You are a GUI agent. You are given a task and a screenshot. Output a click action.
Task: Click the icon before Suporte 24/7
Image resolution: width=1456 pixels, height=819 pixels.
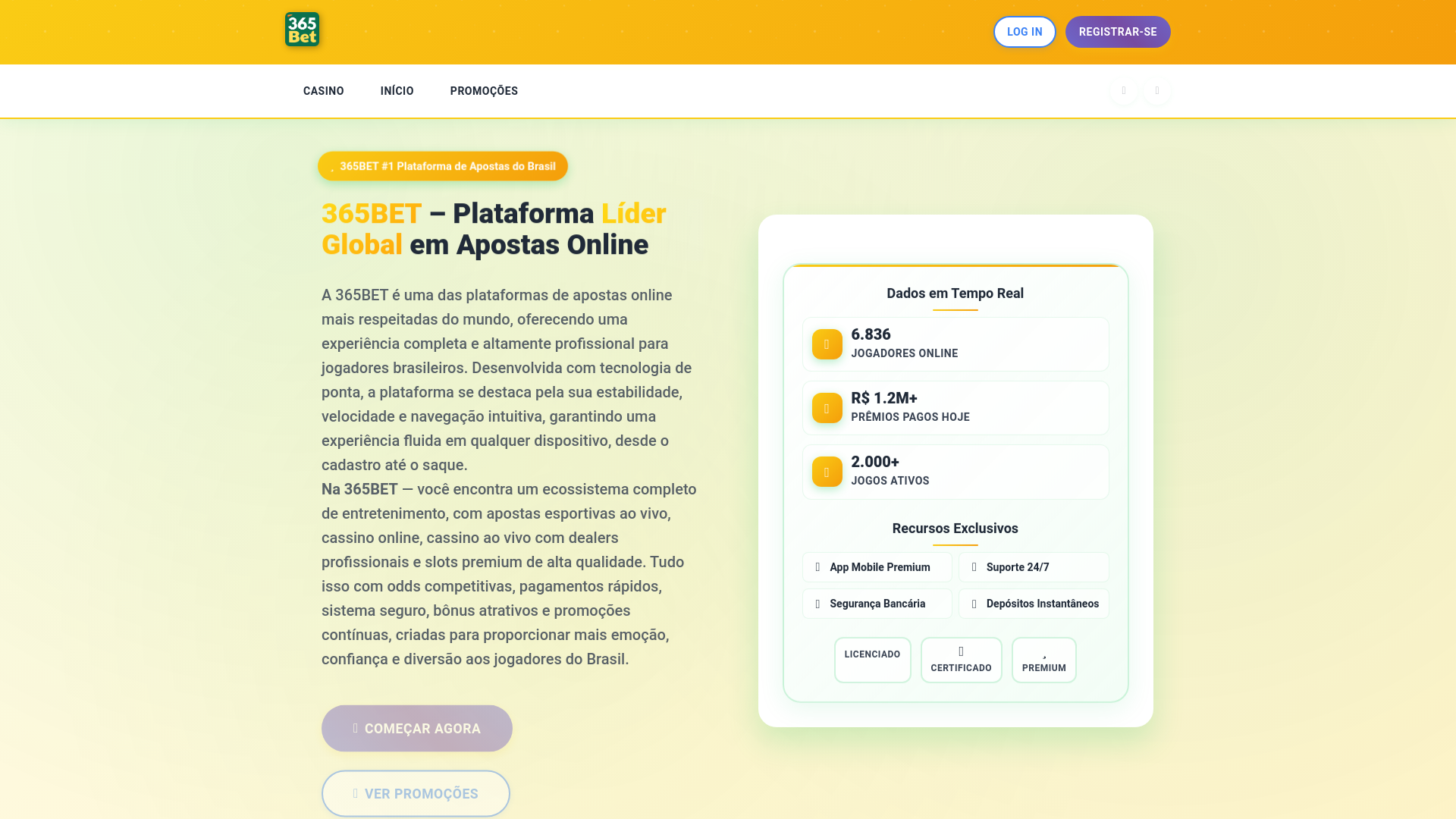[x=974, y=567]
